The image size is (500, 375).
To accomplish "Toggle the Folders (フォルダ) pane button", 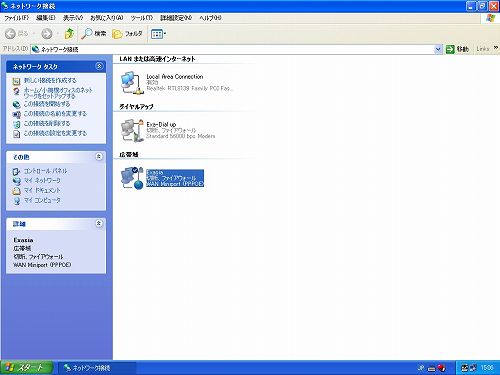I will click(x=127, y=33).
